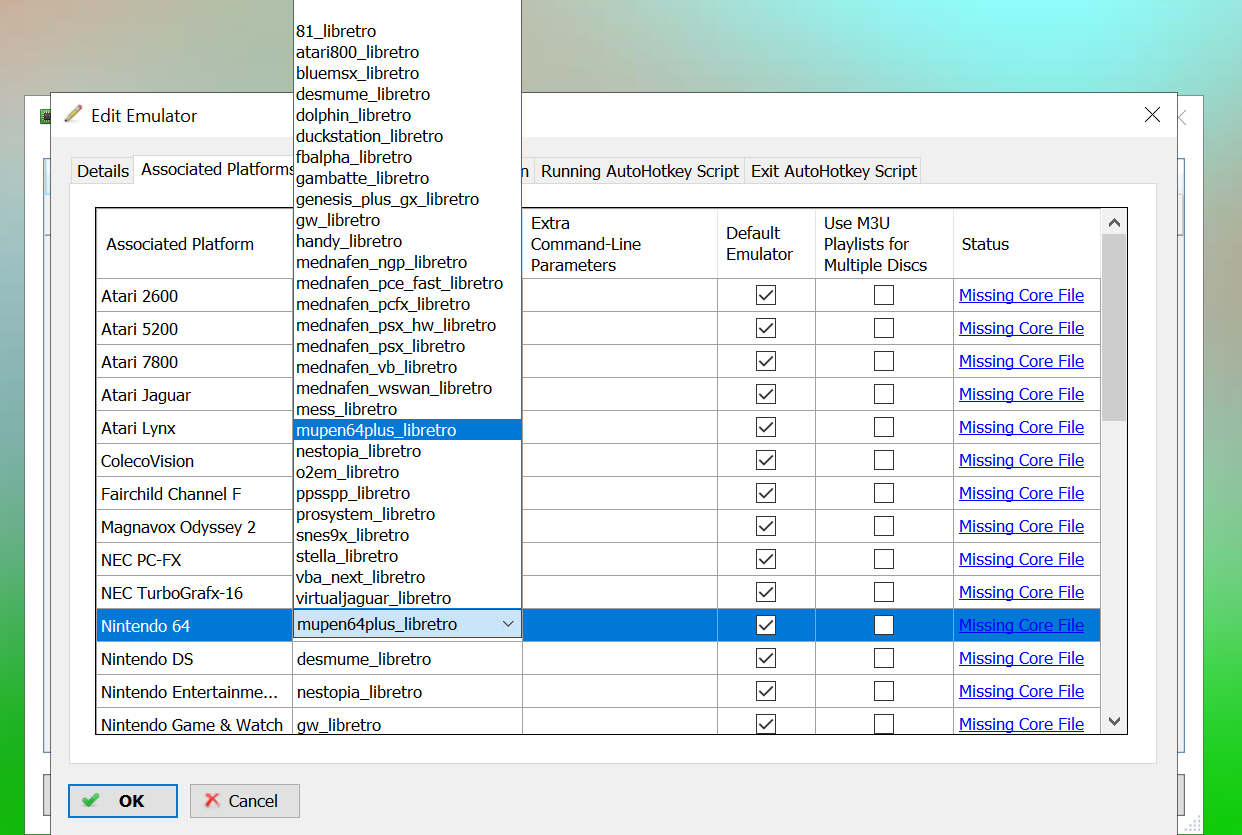Click nestopia_libretro cell in Nintendo Entertainment row
The width and height of the screenshot is (1242, 835).
[407, 691]
